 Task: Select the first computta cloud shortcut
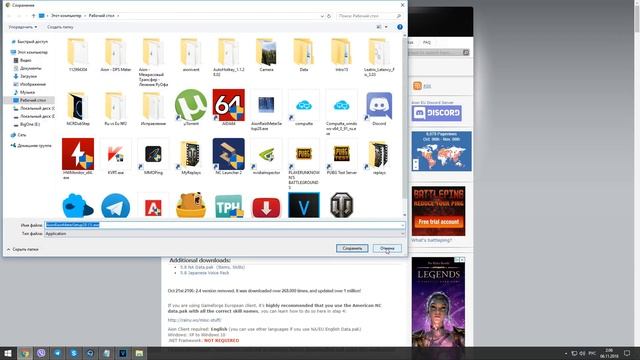304,106
